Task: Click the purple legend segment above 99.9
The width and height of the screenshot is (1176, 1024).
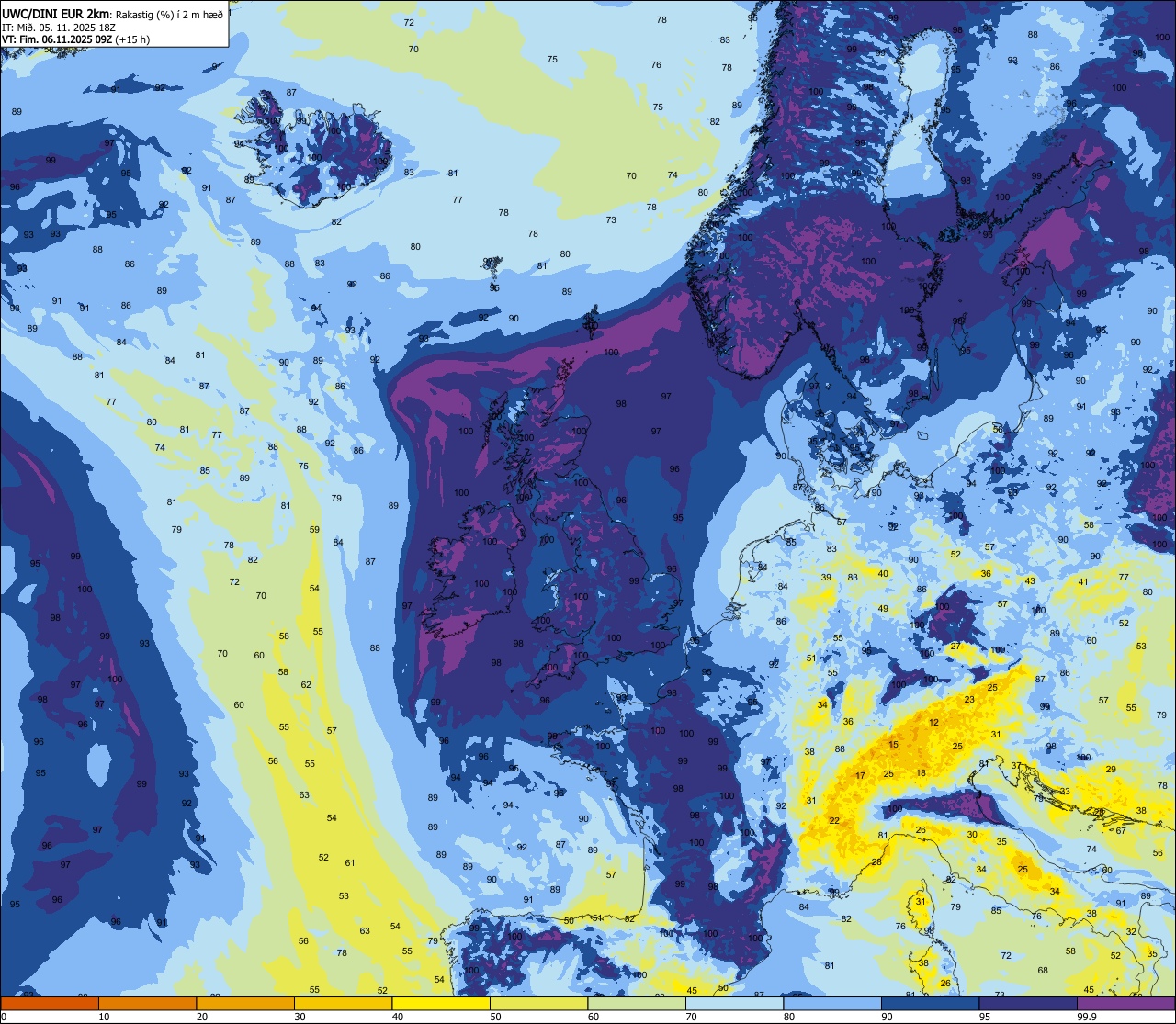Action: point(1125,1003)
